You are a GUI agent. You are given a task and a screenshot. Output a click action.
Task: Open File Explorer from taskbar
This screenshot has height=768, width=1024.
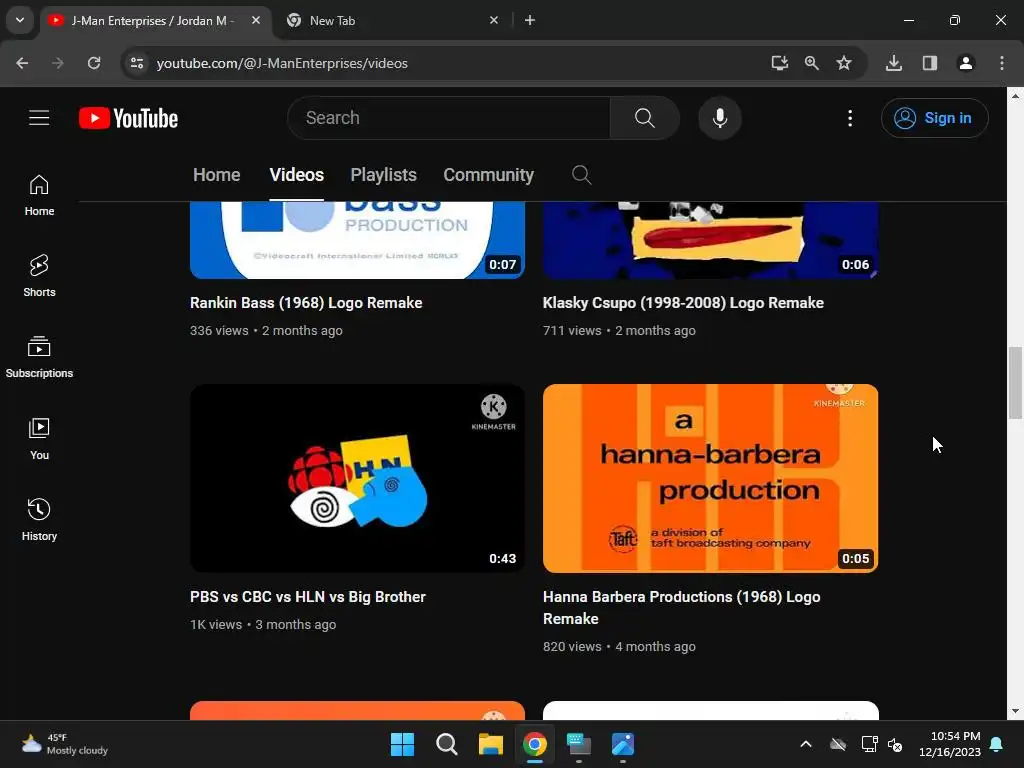click(490, 744)
